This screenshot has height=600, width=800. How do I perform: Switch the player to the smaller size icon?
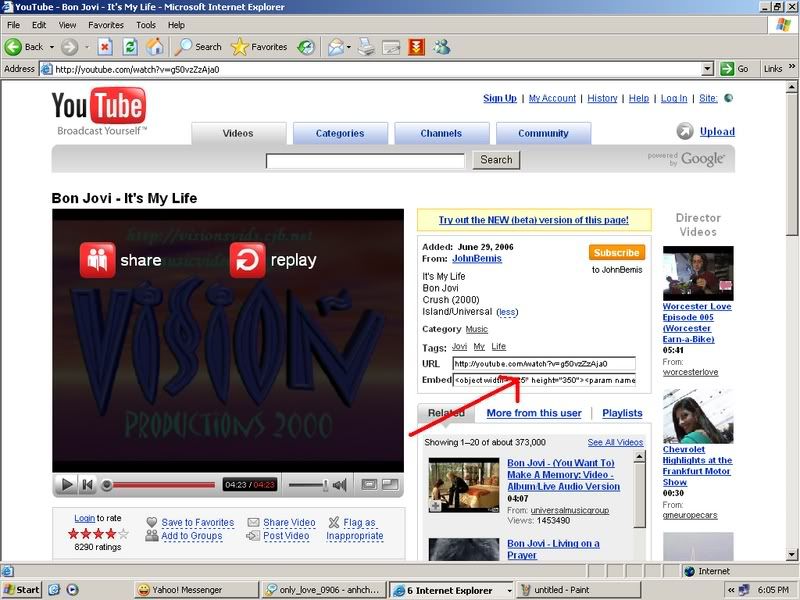[369, 484]
